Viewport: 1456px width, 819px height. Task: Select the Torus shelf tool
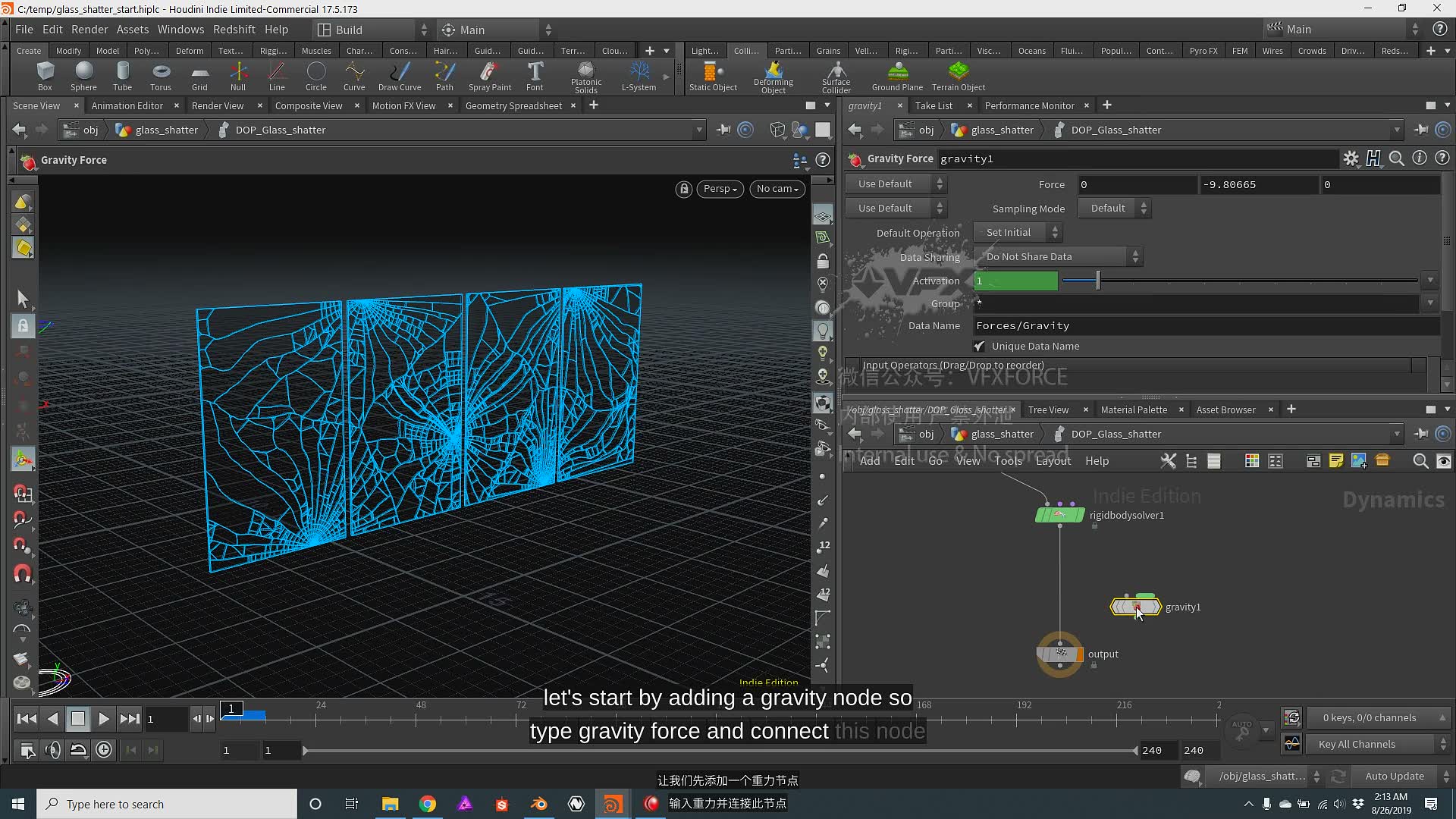161,77
